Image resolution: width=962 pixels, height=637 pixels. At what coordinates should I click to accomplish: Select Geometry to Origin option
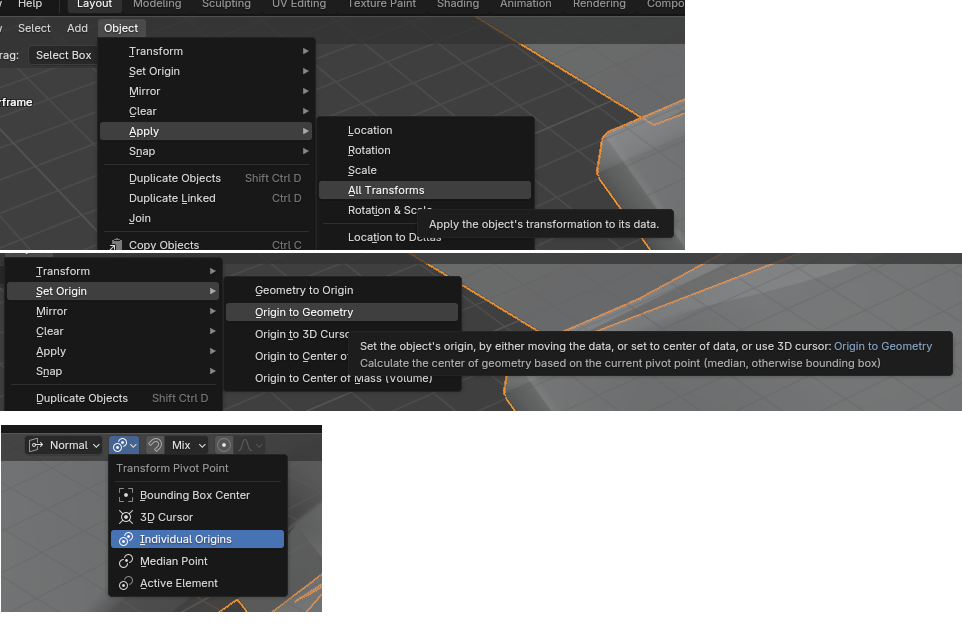coord(342,290)
